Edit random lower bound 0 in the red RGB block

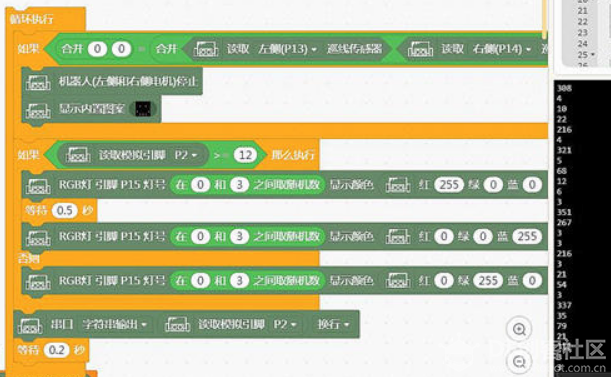pos(200,185)
